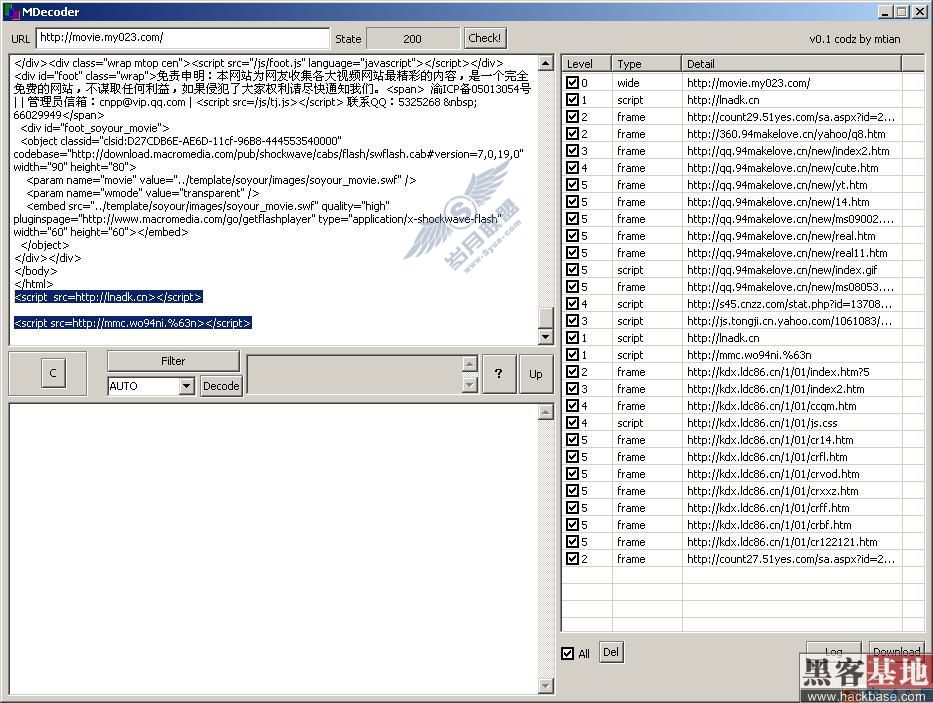Click the State field showing 200
Screen dimensions: 933x703
(x=412, y=39)
